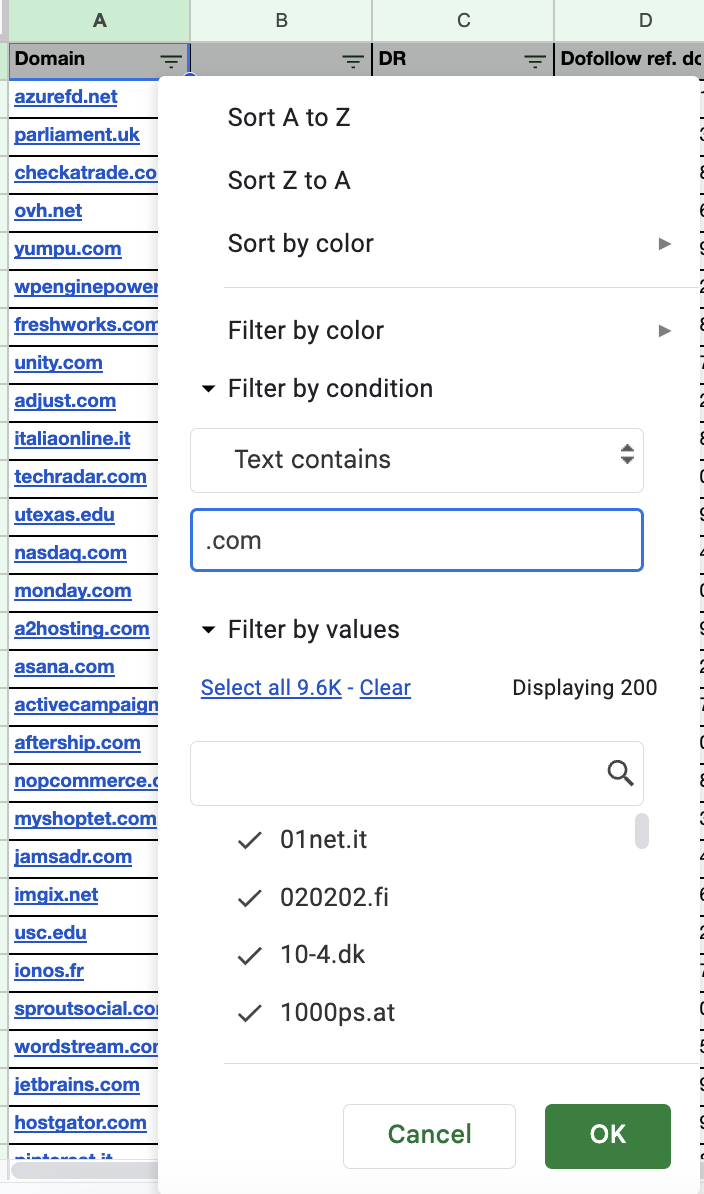Select the DR header cell
The image size is (704, 1194).
463,59
